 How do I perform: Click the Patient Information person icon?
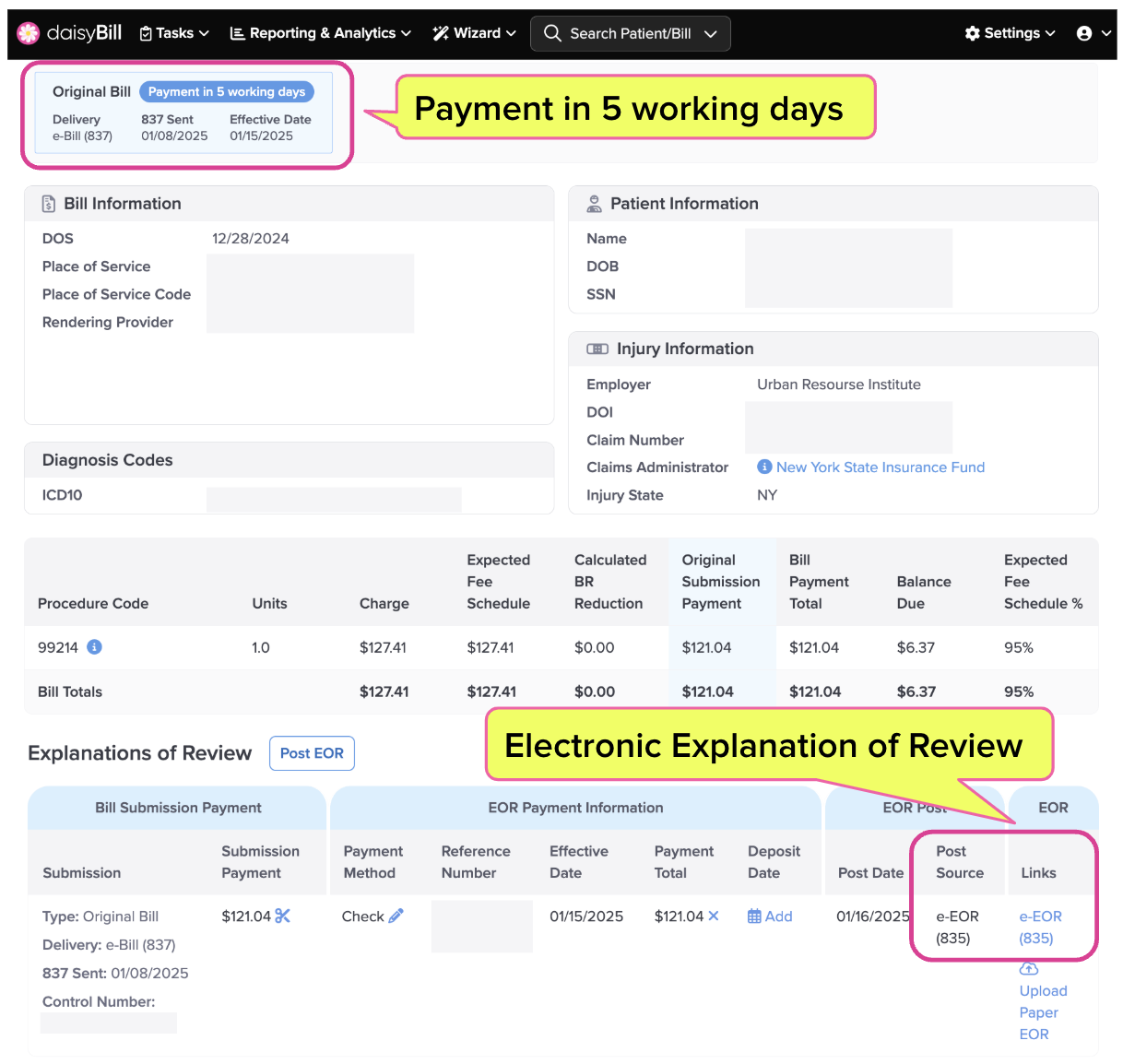point(595,204)
